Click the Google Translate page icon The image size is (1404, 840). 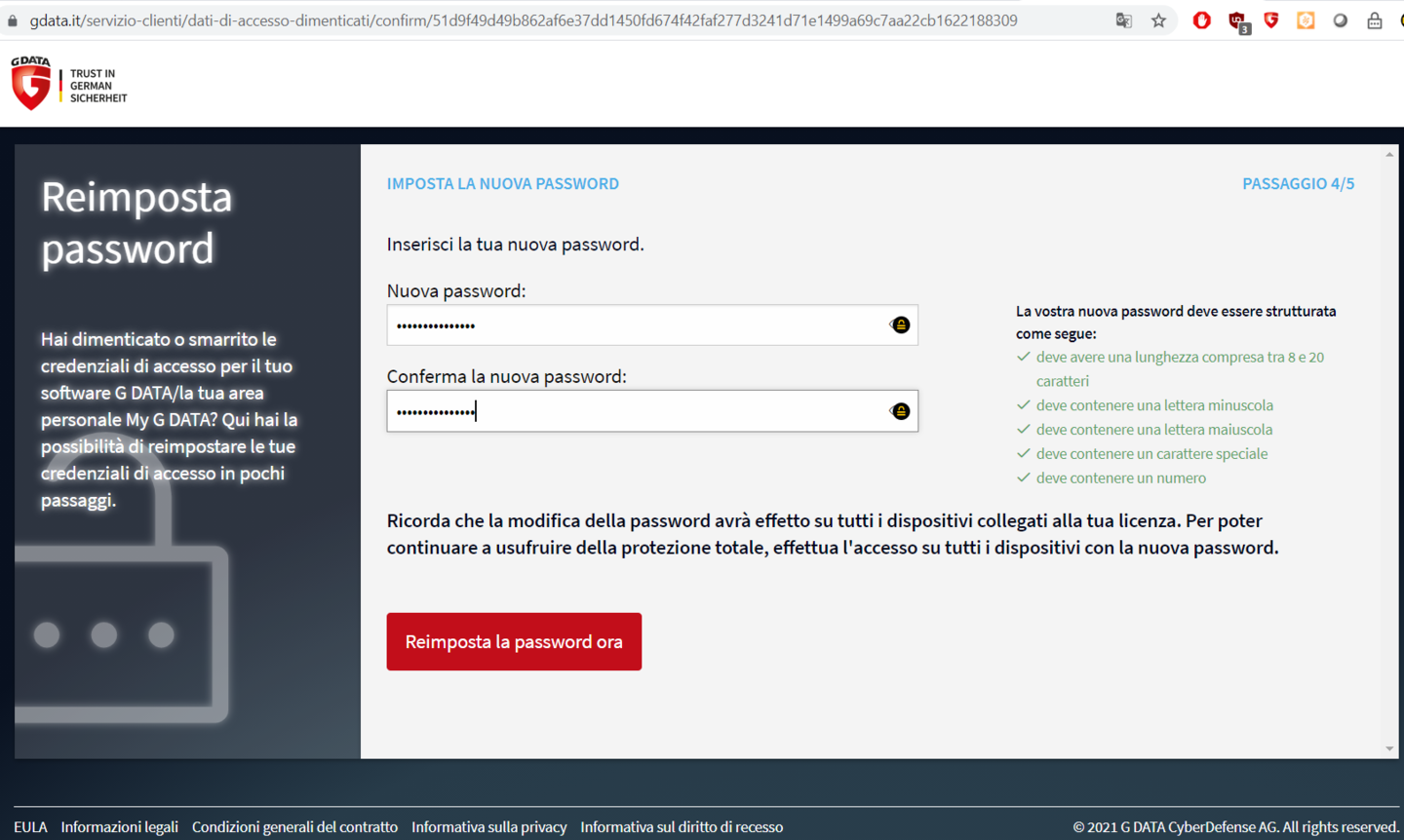pos(1123,20)
